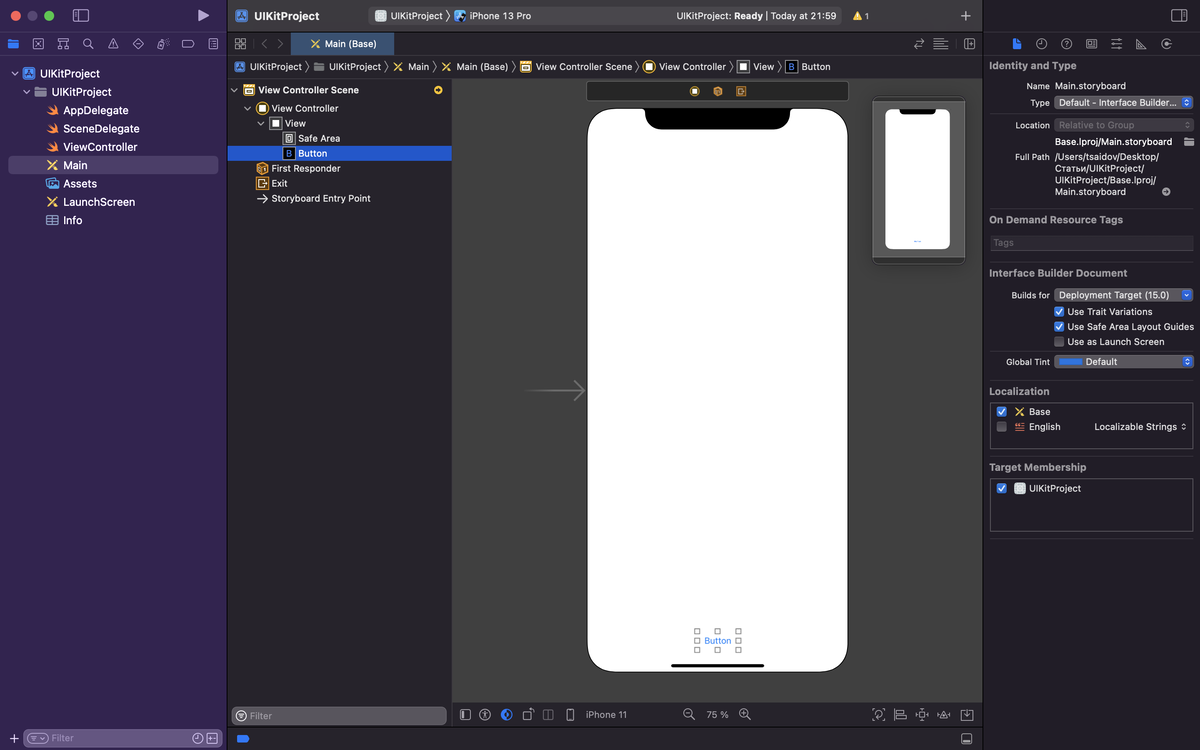Uncheck Use Safe Area Layout Guides
Viewport: 1200px width, 750px height.
[1059, 327]
